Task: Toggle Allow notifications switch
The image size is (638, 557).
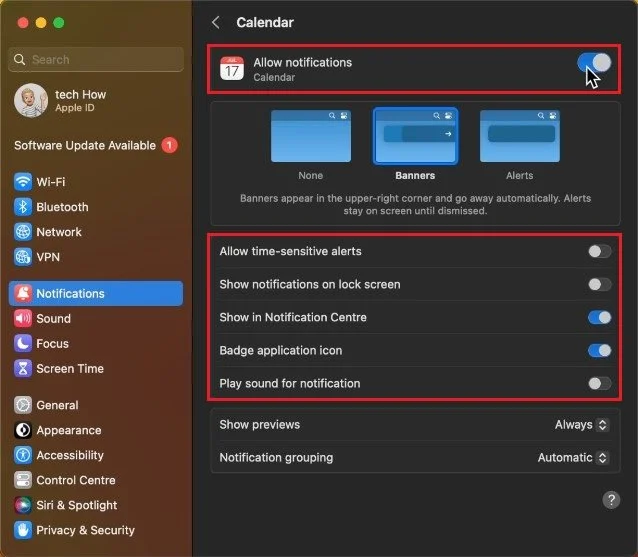Action: coord(594,63)
